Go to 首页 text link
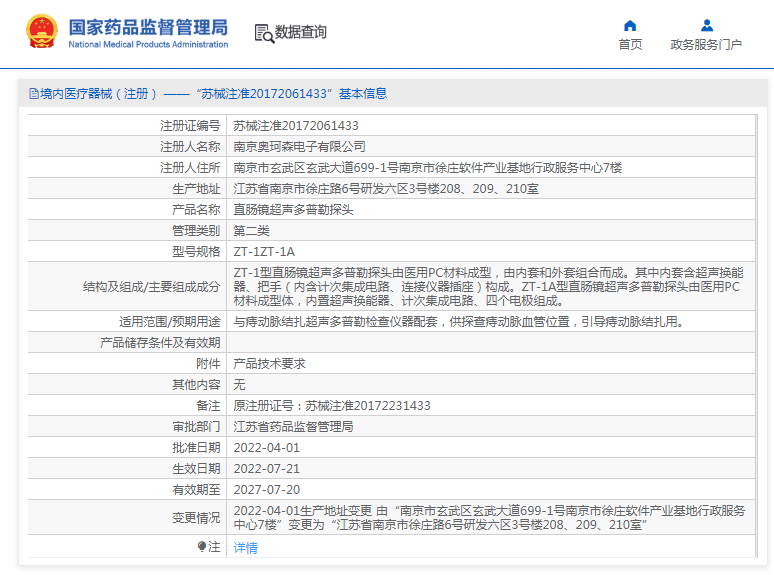 click(630, 45)
